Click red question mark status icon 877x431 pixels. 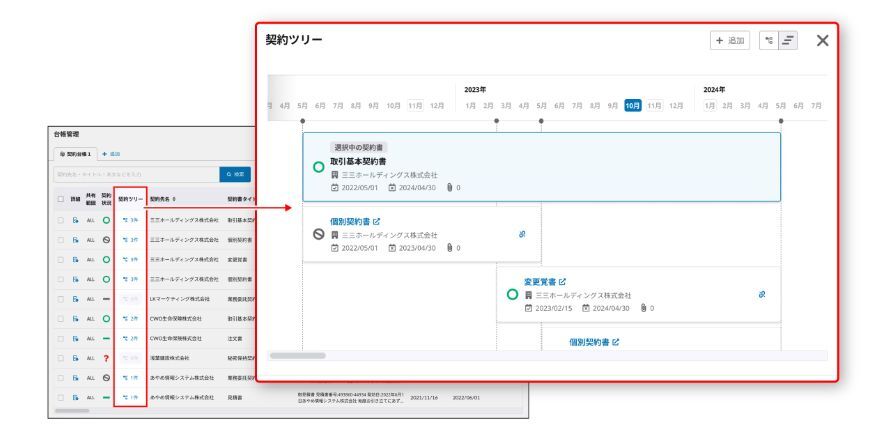tap(106, 358)
